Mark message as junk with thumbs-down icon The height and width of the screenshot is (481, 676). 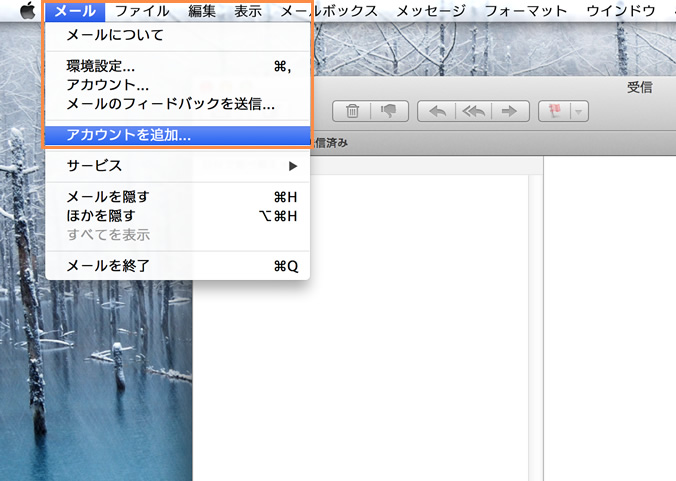point(389,111)
